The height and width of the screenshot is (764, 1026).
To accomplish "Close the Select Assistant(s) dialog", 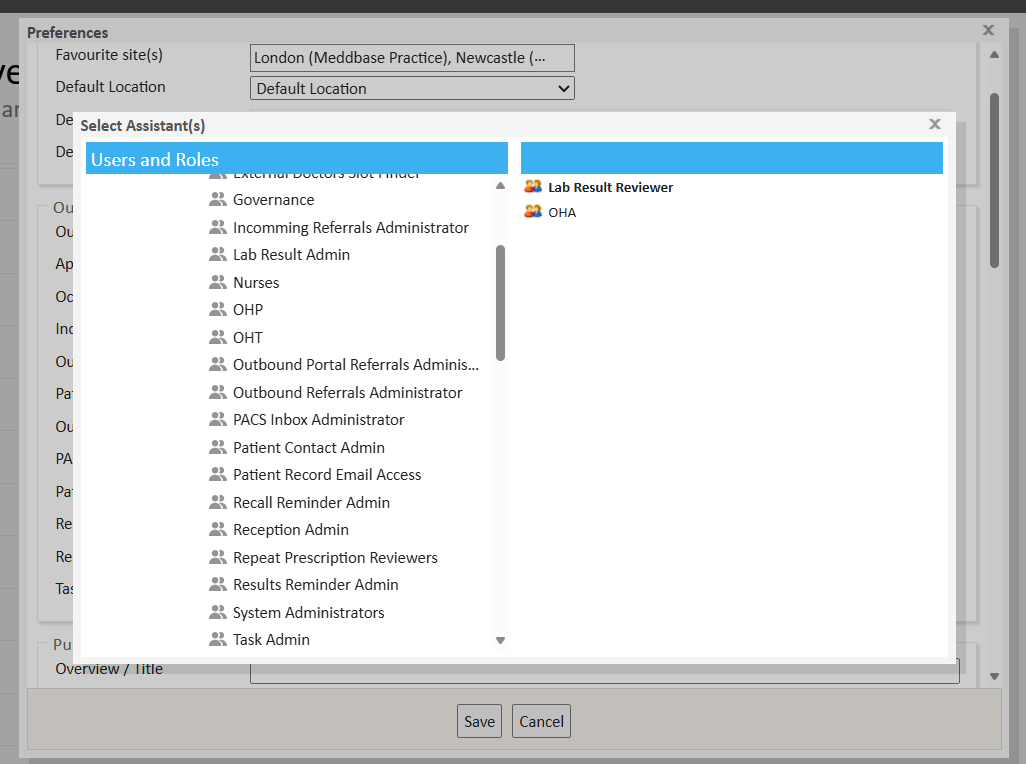I will pos(935,125).
